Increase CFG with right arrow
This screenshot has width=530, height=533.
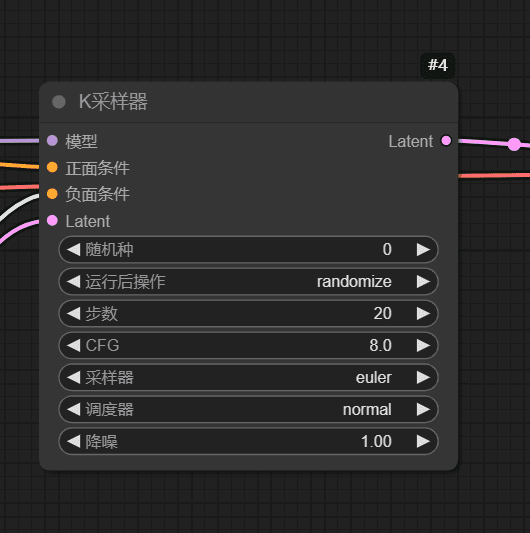tap(423, 345)
